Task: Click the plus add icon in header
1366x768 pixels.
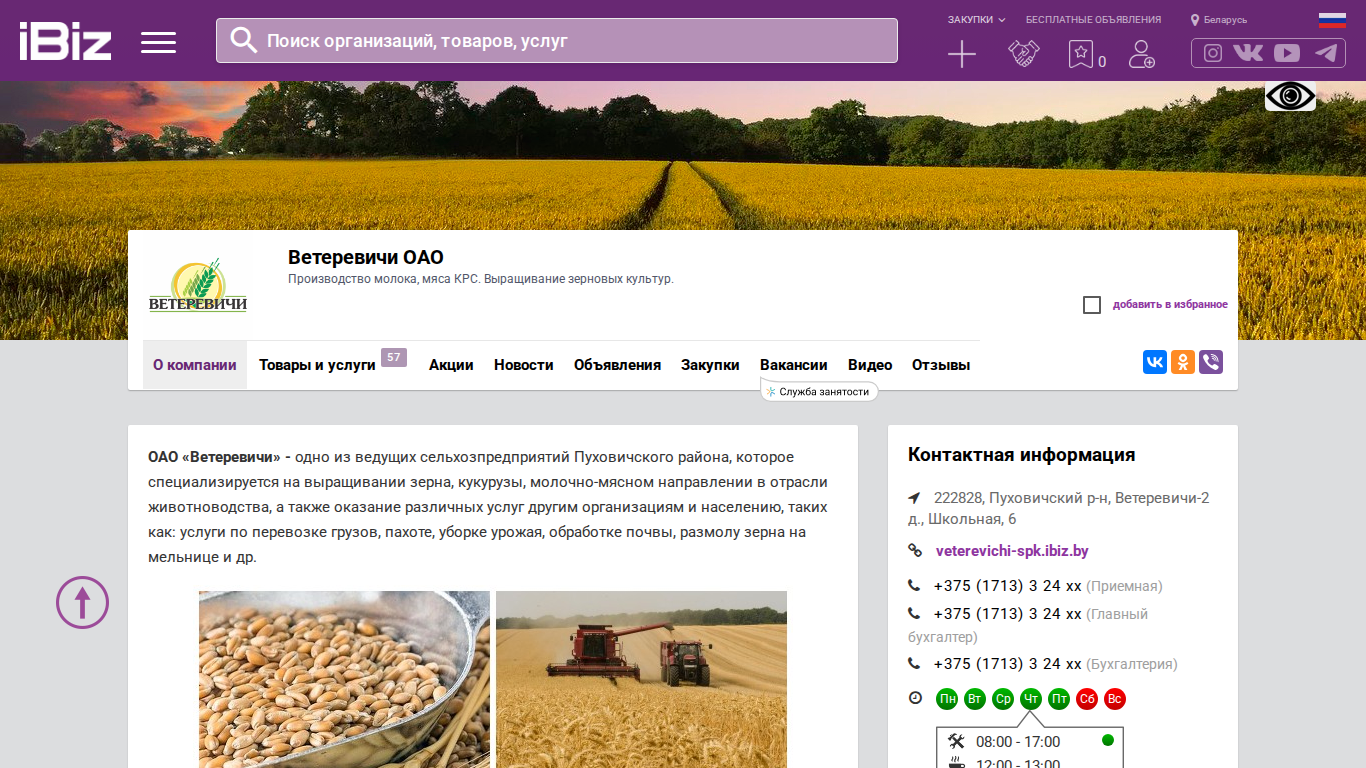Action: point(962,54)
